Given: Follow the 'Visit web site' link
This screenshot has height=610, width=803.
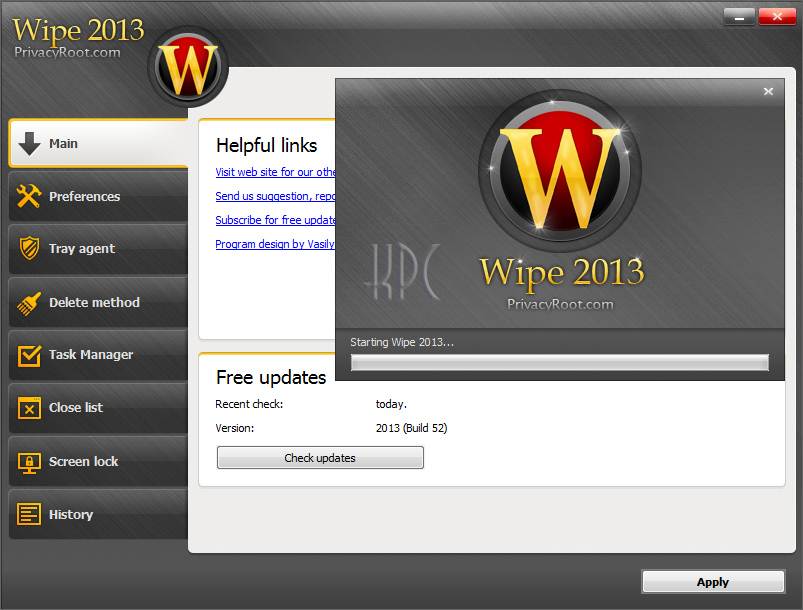Looking at the screenshot, I should pos(275,172).
